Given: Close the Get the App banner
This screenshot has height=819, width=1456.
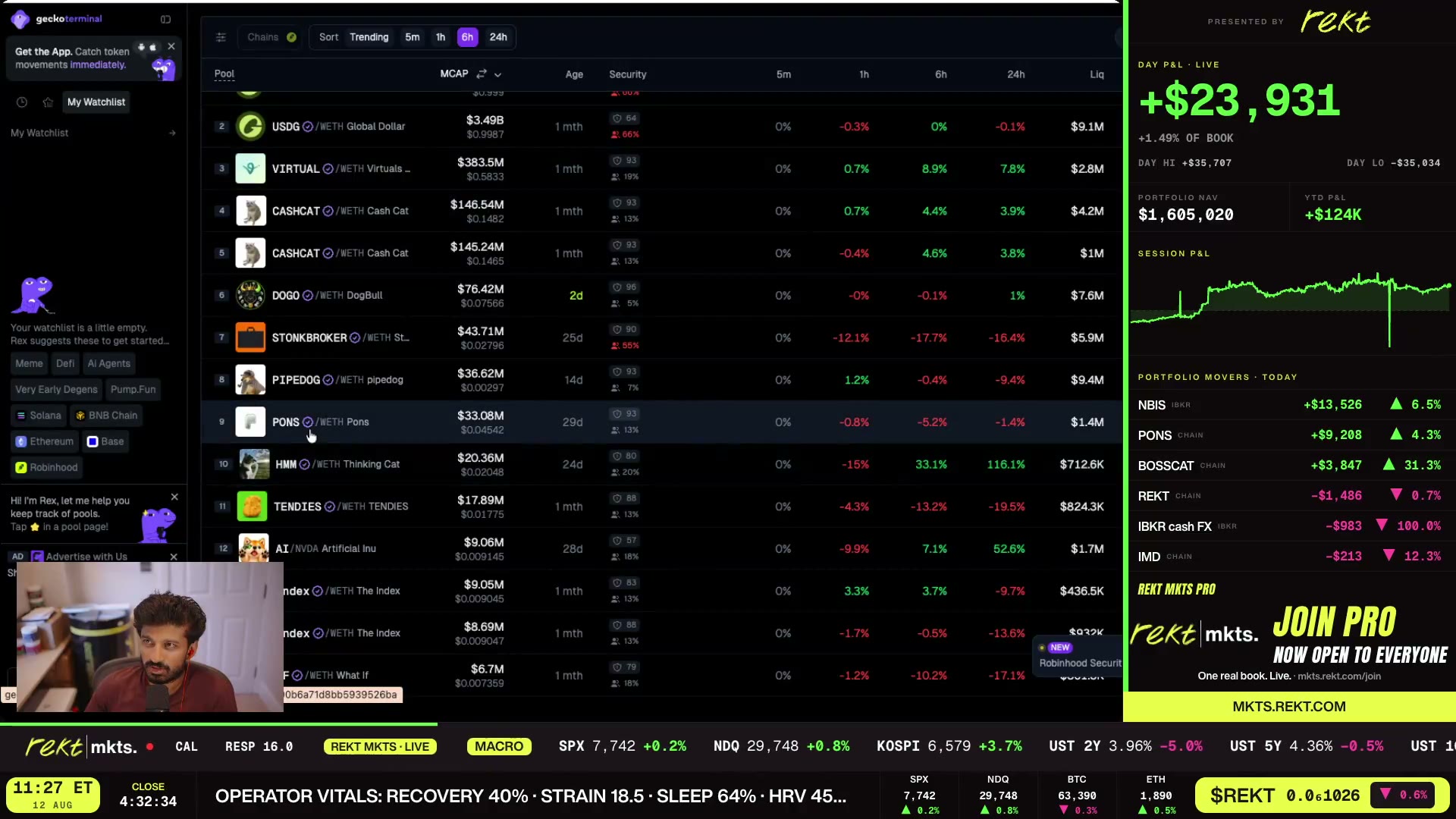Looking at the screenshot, I should [x=171, y=46].
